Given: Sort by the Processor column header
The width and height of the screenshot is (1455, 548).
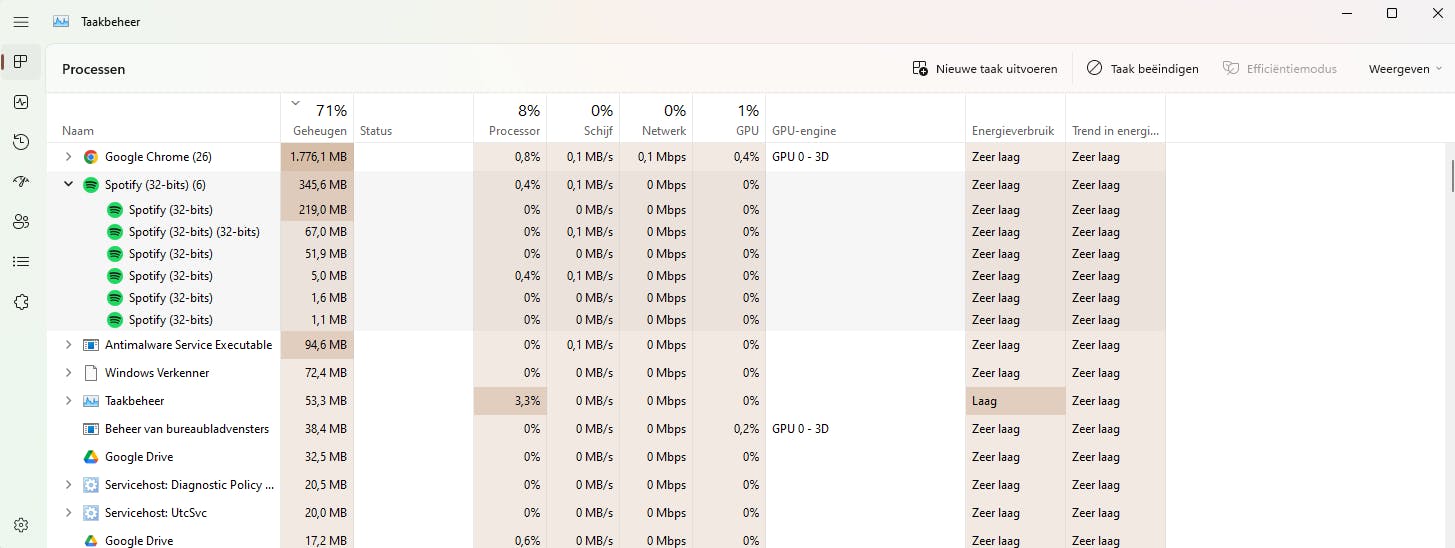Looking at the screenshot, I should pyautogui.click(x=514, y=130).
